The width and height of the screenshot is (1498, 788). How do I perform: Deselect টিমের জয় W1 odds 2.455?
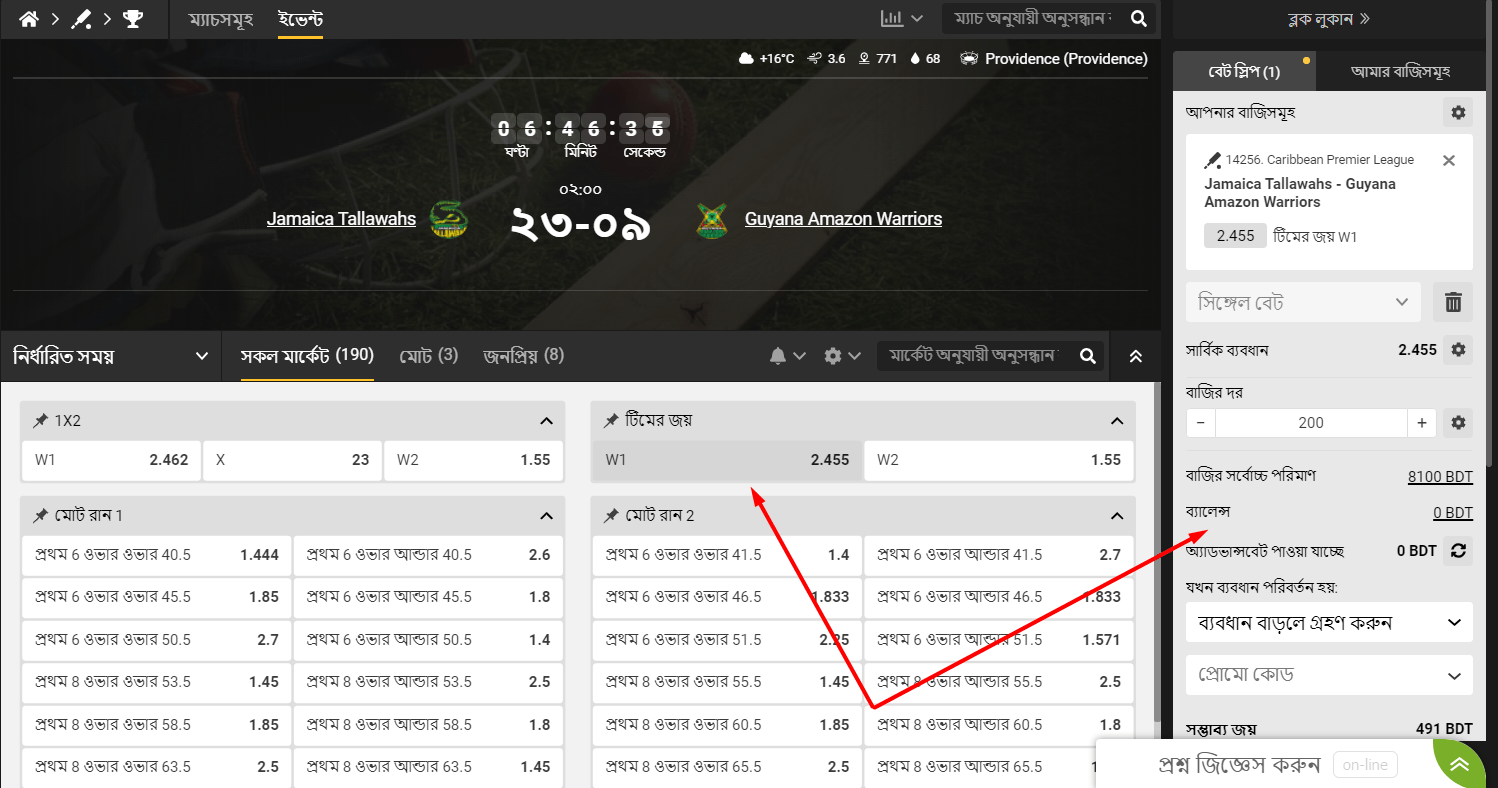point(727,460)
